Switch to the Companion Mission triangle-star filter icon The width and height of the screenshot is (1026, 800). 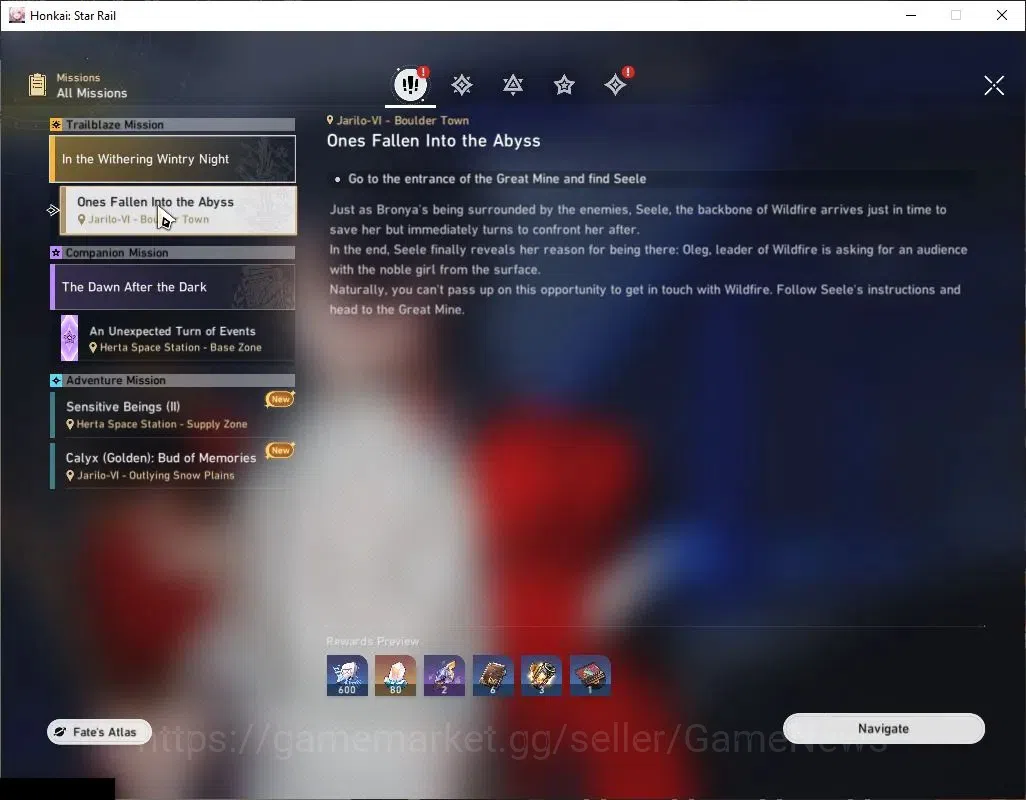click(x=513, y=85)
